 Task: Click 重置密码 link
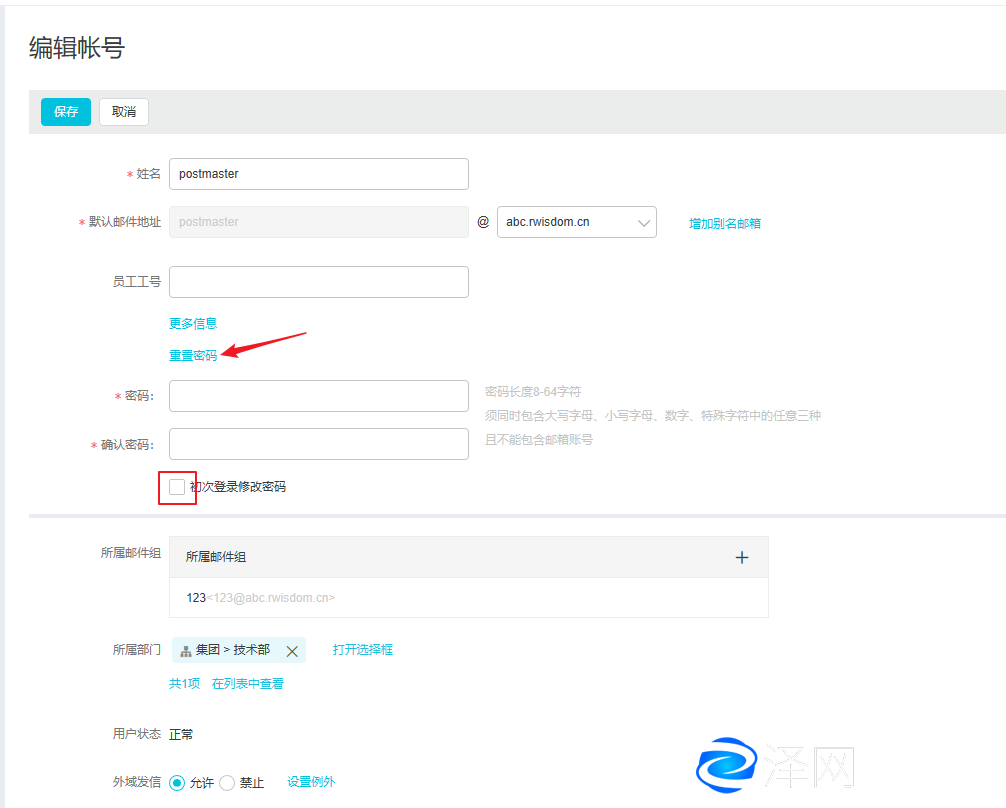[x=193, y=355]
